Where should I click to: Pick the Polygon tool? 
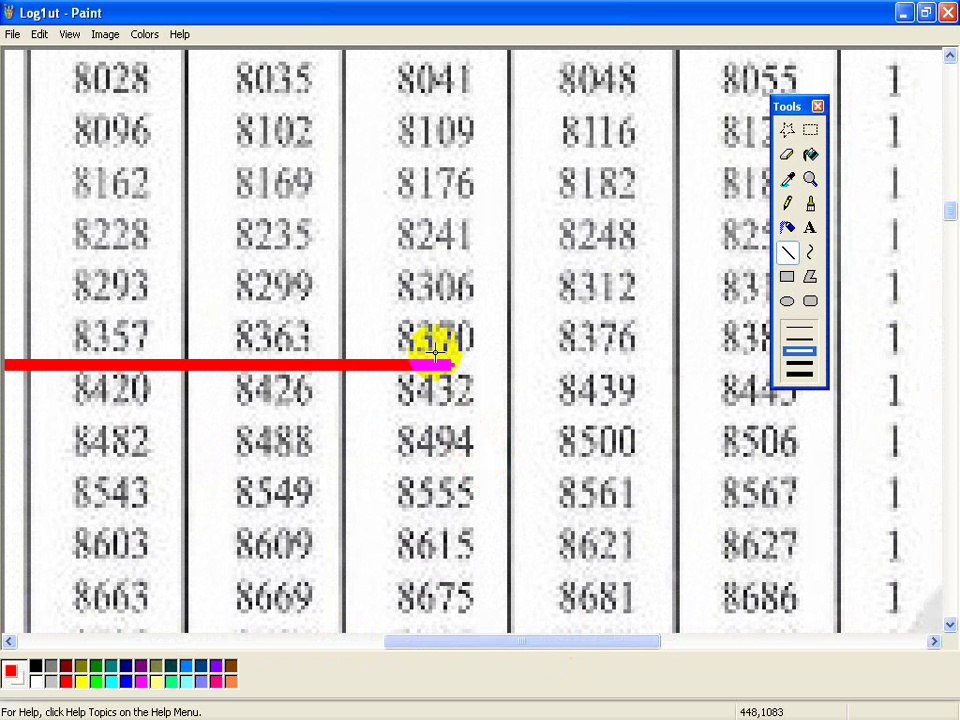[810, 277]
